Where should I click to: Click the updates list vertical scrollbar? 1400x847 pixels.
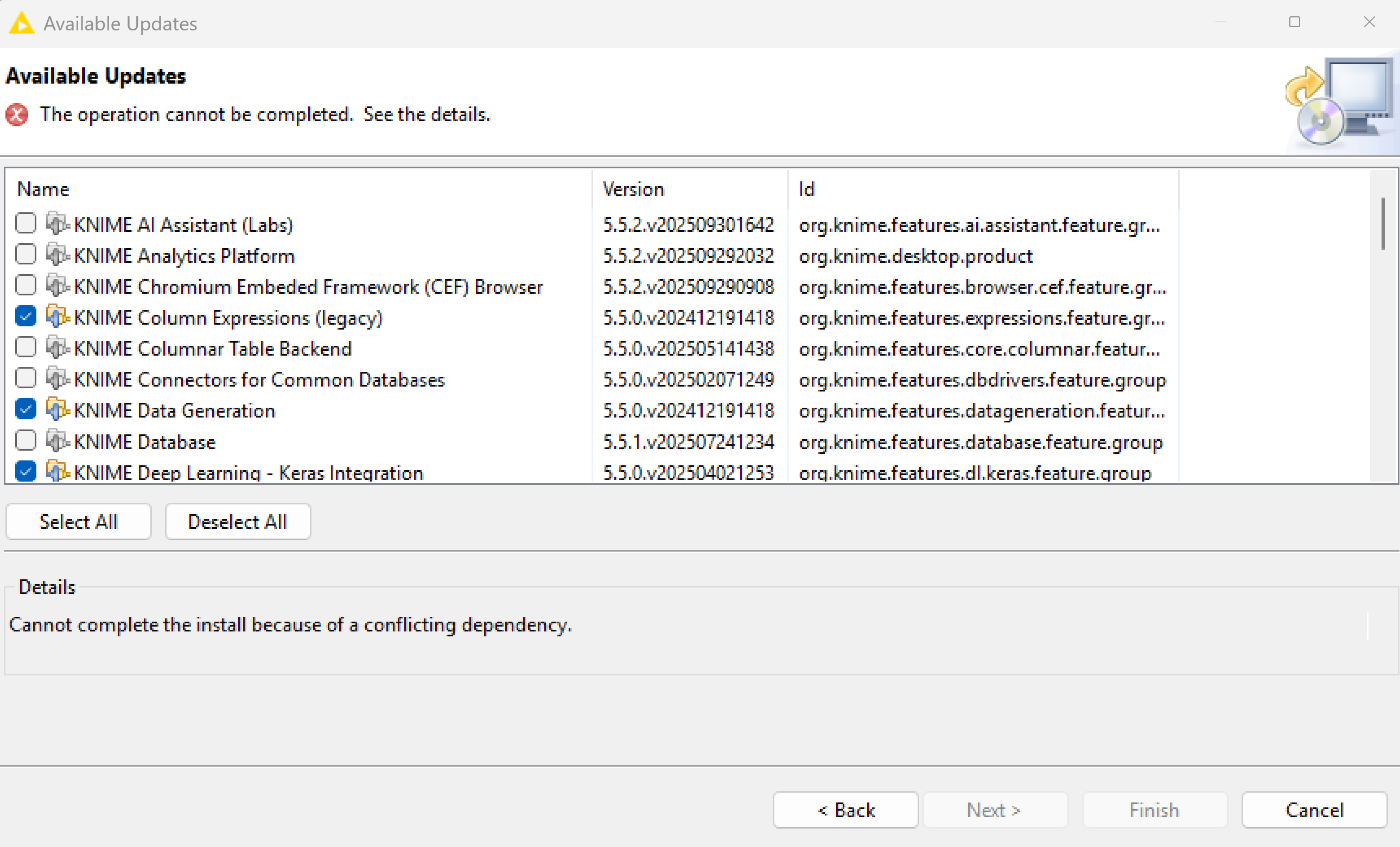pyautogui.click(x=1383, y=225)
